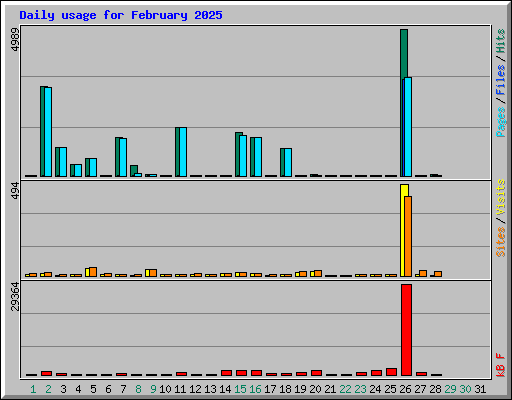512x400 pixels.
Task: Select the cyan bar for day 3
Action: [63, 162]
